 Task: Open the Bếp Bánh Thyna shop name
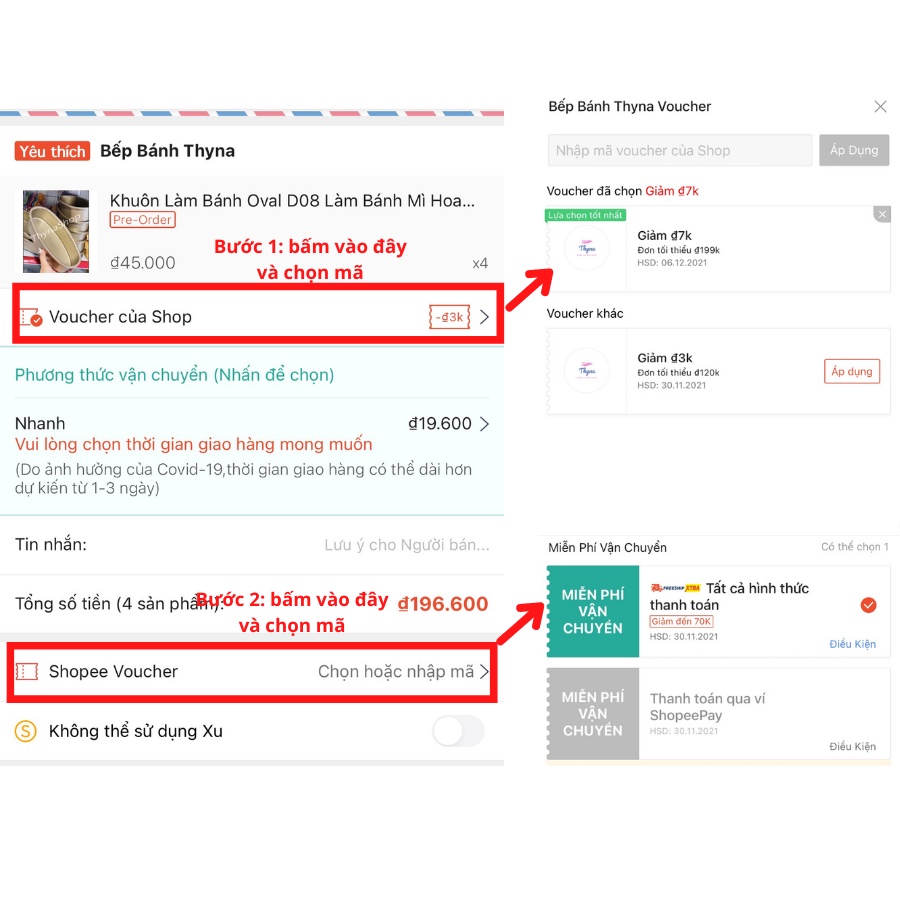pos(167,151)
